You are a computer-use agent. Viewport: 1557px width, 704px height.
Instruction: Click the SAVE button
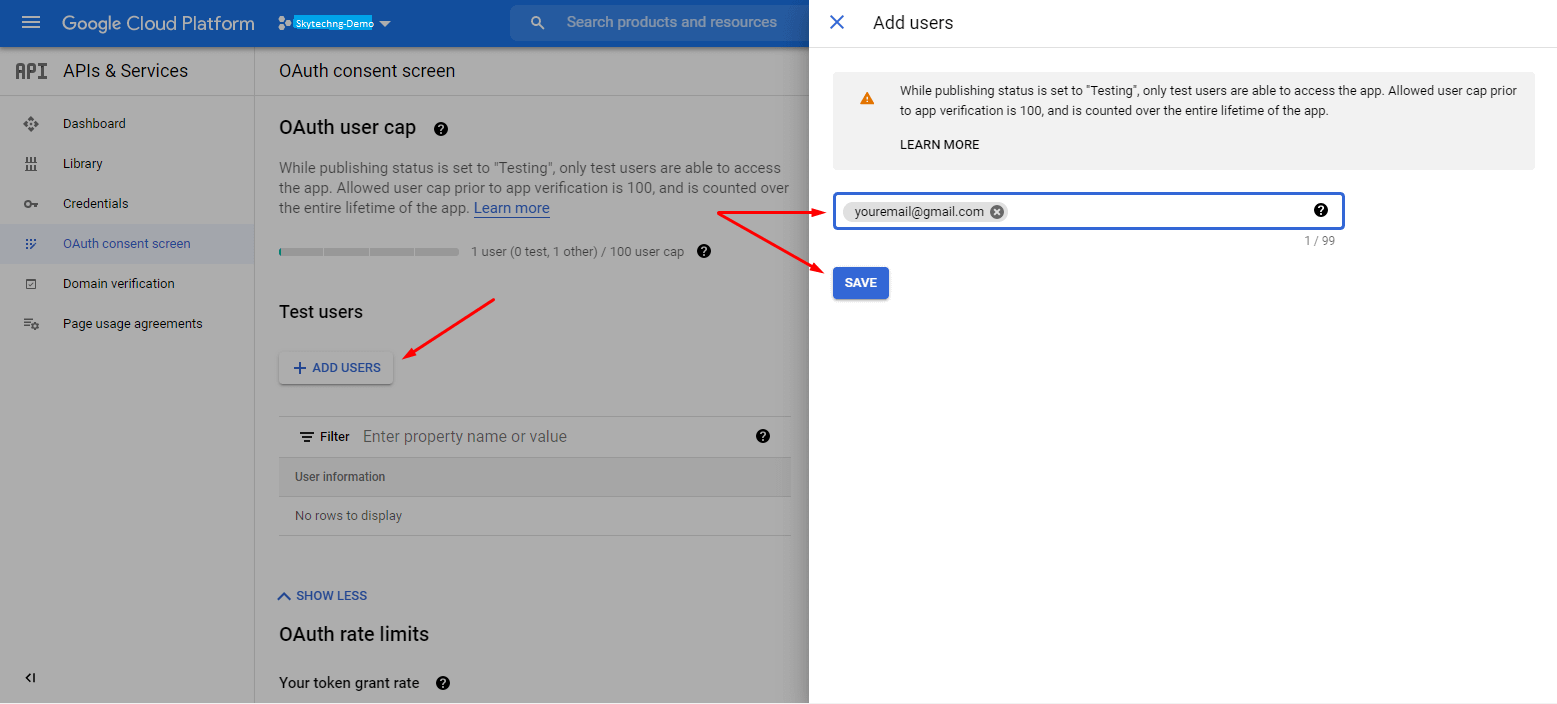pyautogui.click(x=861, y=283)
